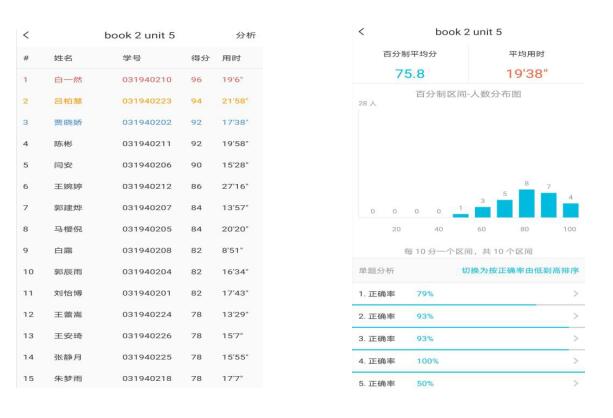Expand question 2 accuracy details
The width and height of the screenshot is (613, 418).
pyautogui.click(x=575, y=316)
